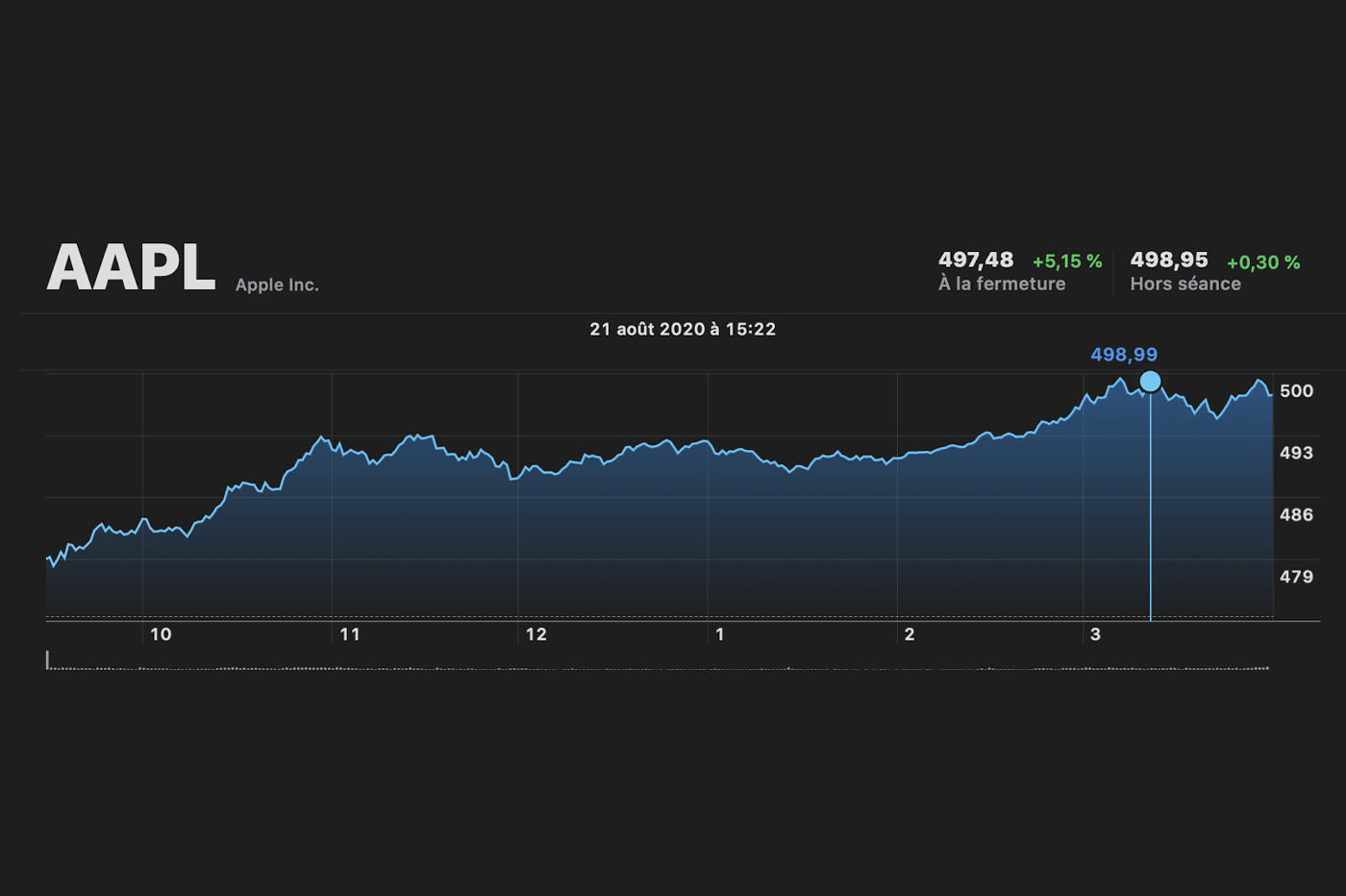Viewport: 1346px width, 896px height.
Task: Click the x-axis hour label 12
Action: click(536, 635)
